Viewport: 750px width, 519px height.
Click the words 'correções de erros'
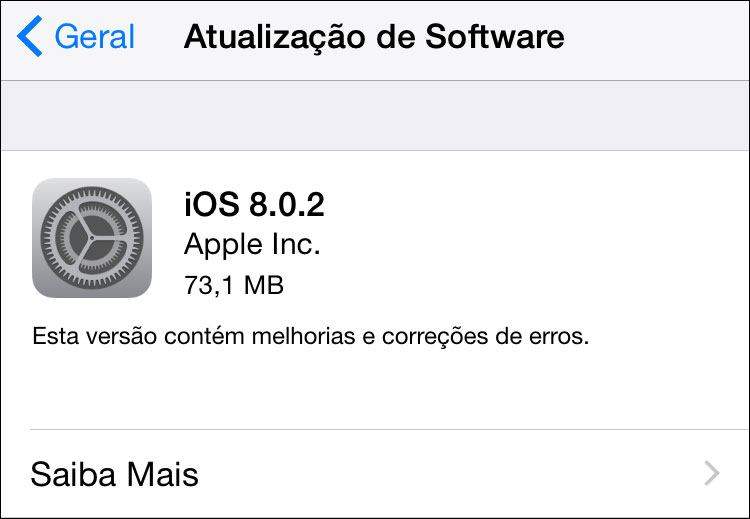click(485, 337)
